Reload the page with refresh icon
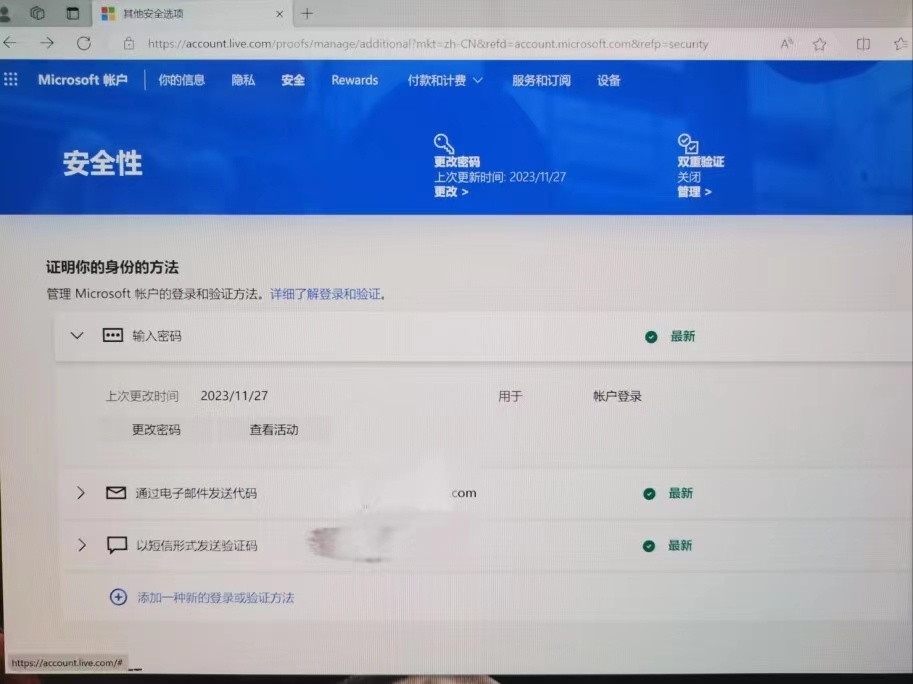 point(84,43)
